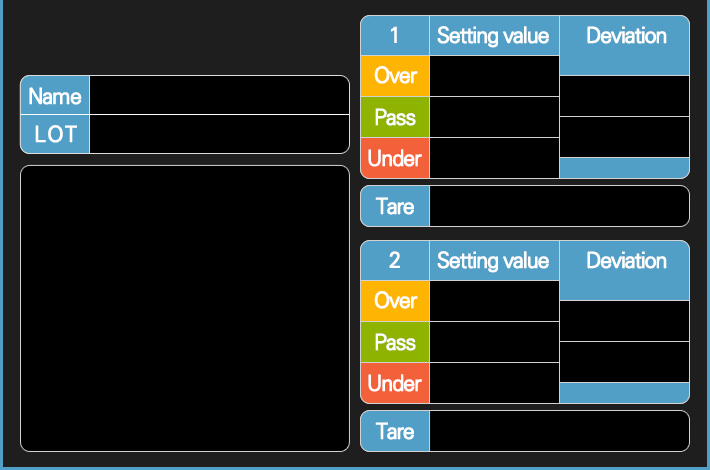Viewport: 710px width, 470px height.
Task: Click section 2 Pass setting value field
Action: click(494, 342)
